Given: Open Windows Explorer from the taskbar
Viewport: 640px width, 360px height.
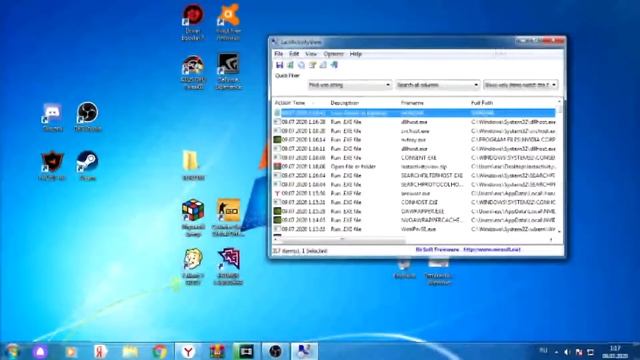Looking at the screenshot, I should click(x=130, y=351).
